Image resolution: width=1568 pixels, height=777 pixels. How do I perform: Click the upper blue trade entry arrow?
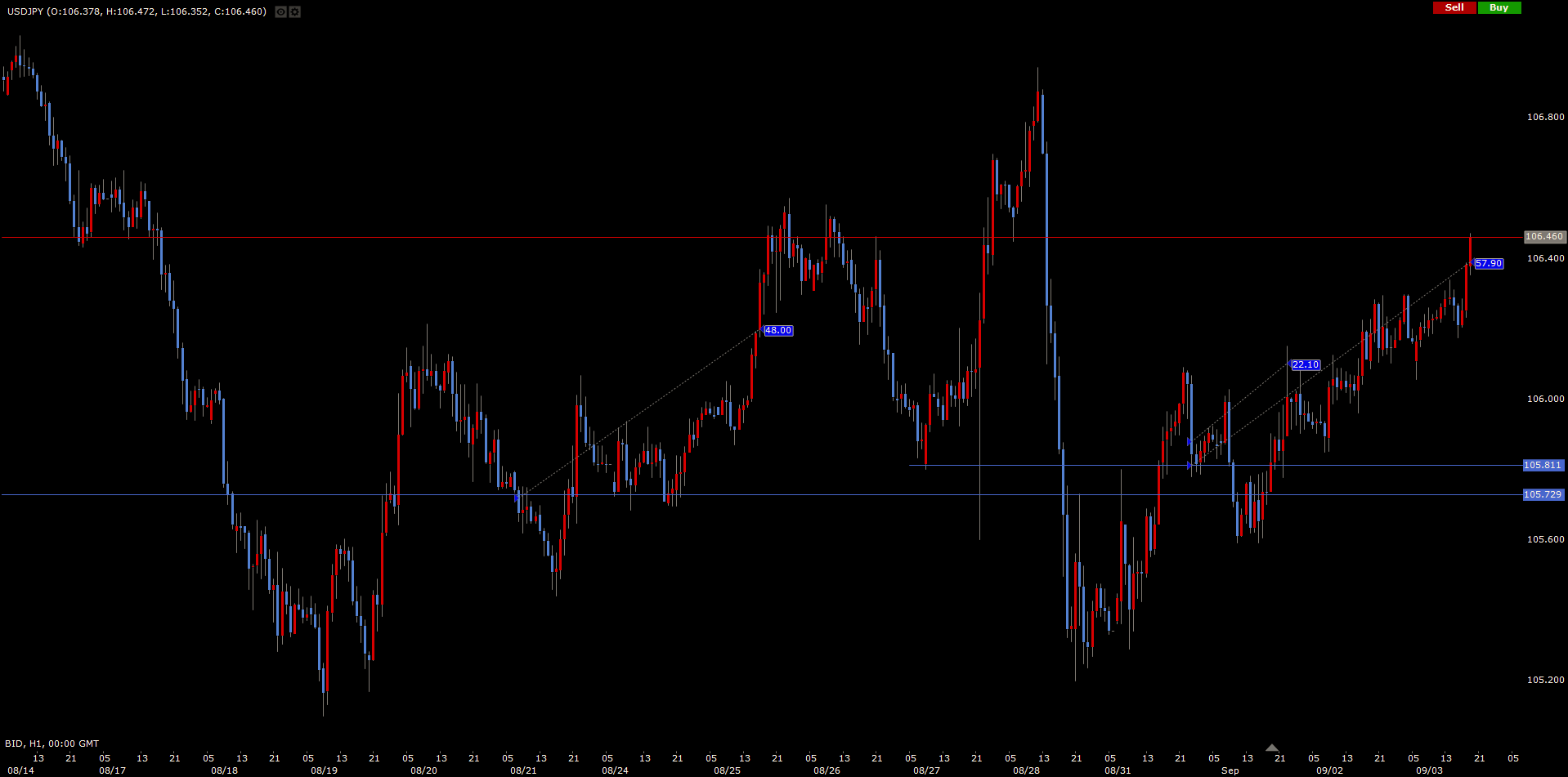click(1189, 441)
